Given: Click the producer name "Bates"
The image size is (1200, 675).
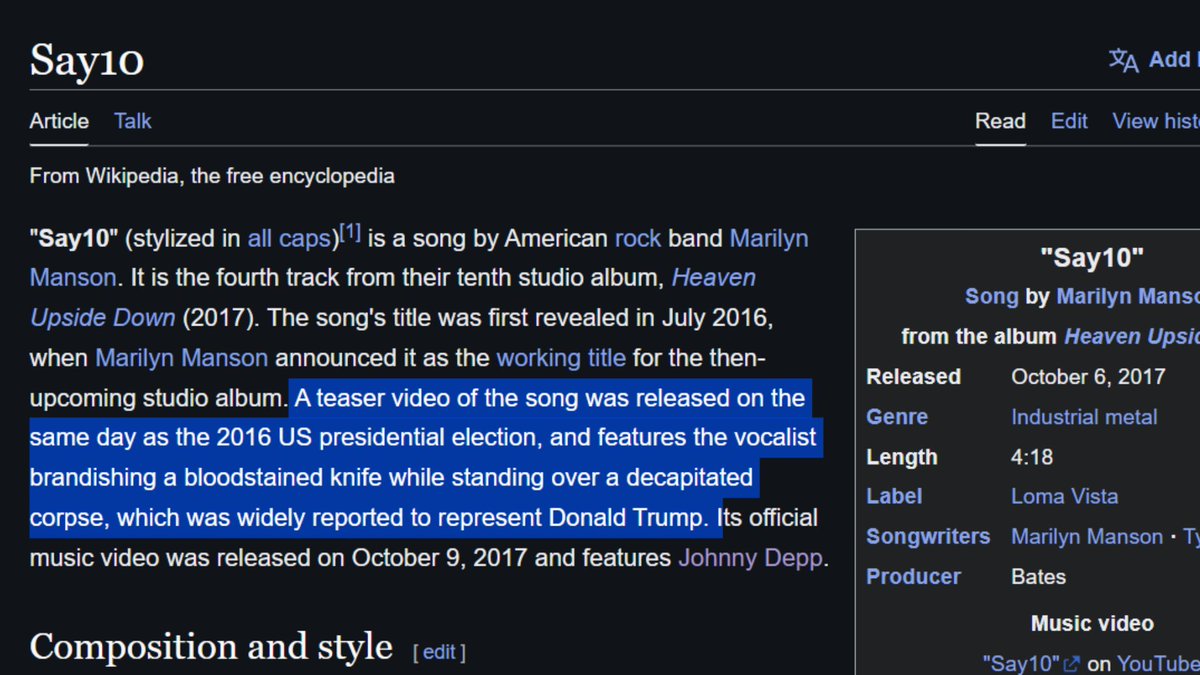Looking at the screenshot, I should (1038, 576).
